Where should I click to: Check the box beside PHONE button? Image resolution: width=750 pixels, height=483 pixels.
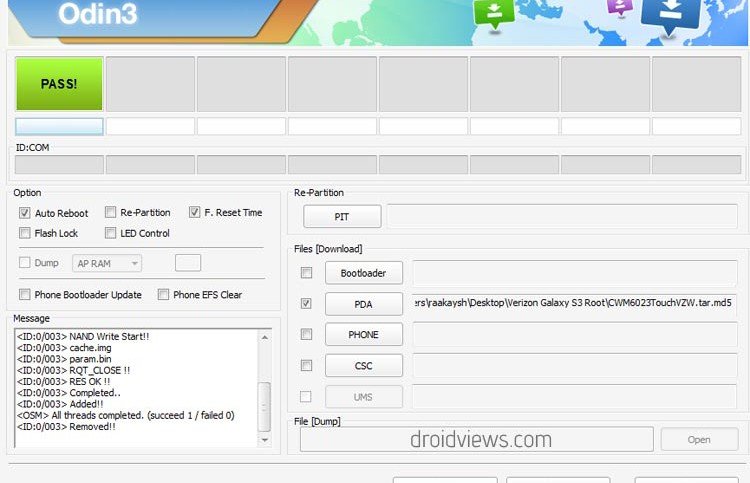pyautogui.click(x=306, y=334)
